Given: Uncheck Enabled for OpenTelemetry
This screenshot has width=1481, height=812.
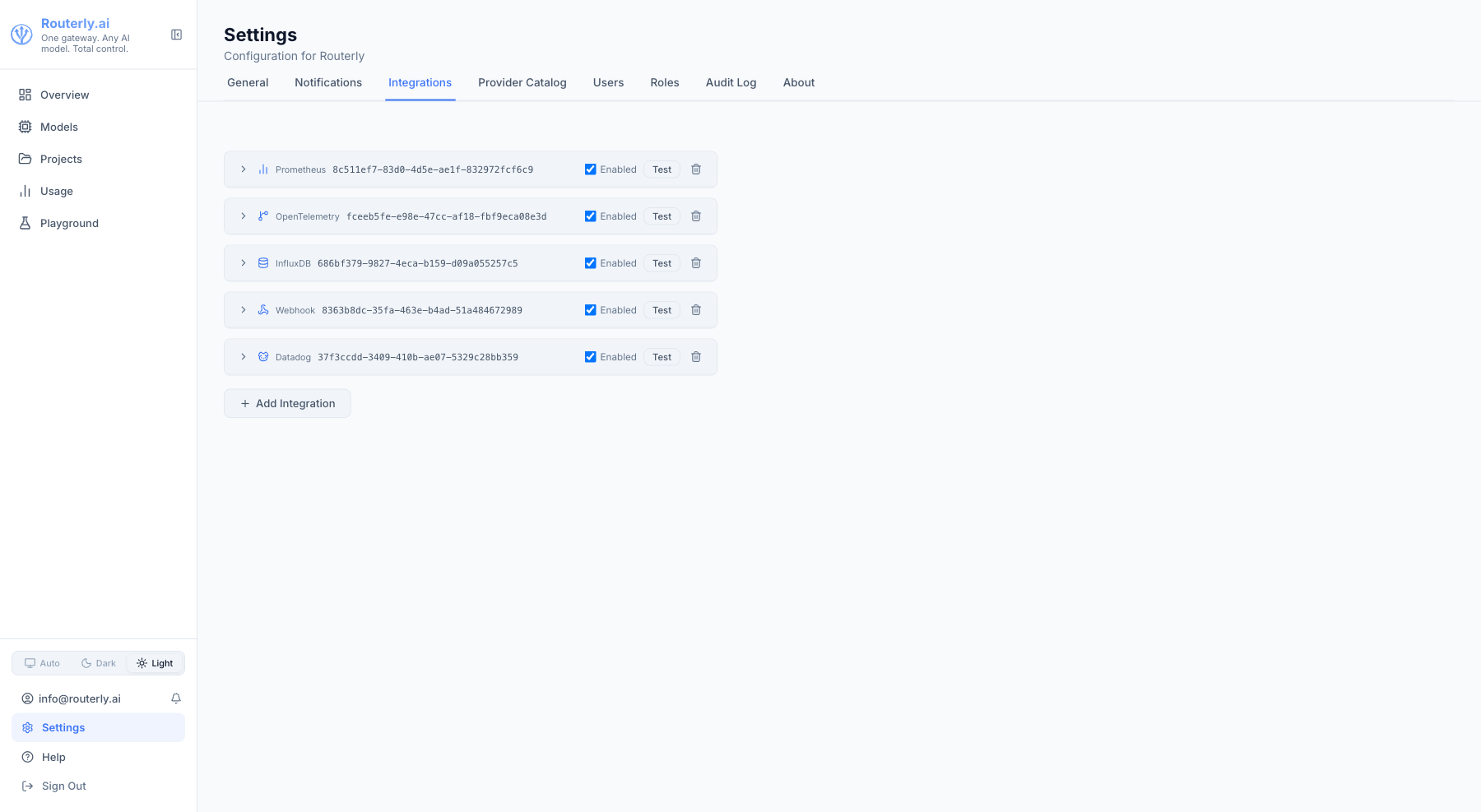Looking at the screenshot, I should tap(590, 216).
